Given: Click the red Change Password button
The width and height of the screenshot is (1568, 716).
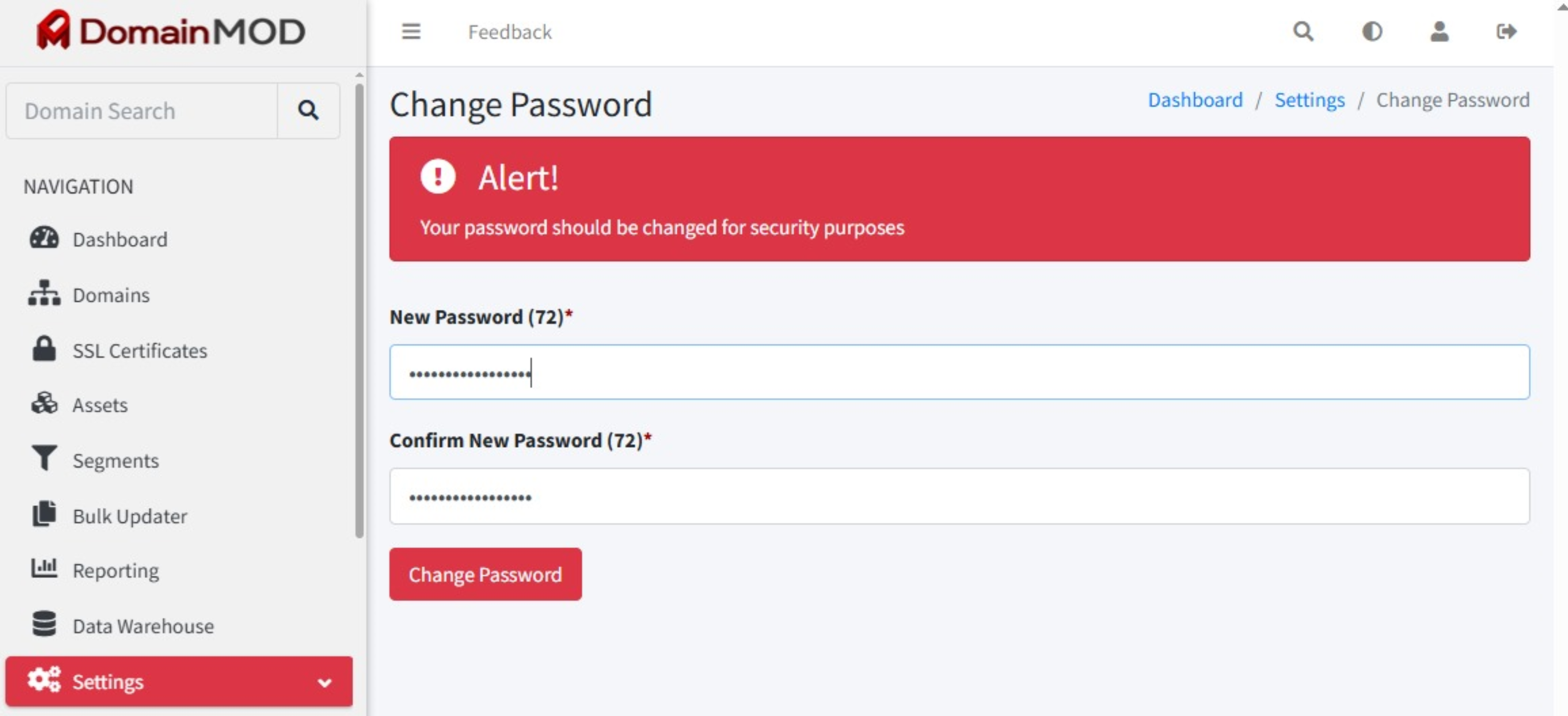Looking at the screenshot, I should [x=485, y=574].
